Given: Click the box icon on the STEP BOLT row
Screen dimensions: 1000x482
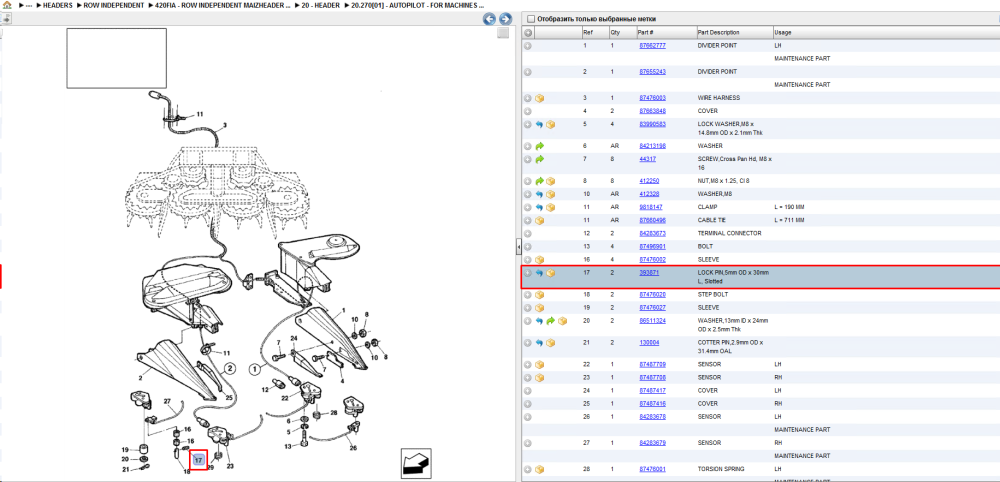Looking at the screenshot, I should coord(539,295).
